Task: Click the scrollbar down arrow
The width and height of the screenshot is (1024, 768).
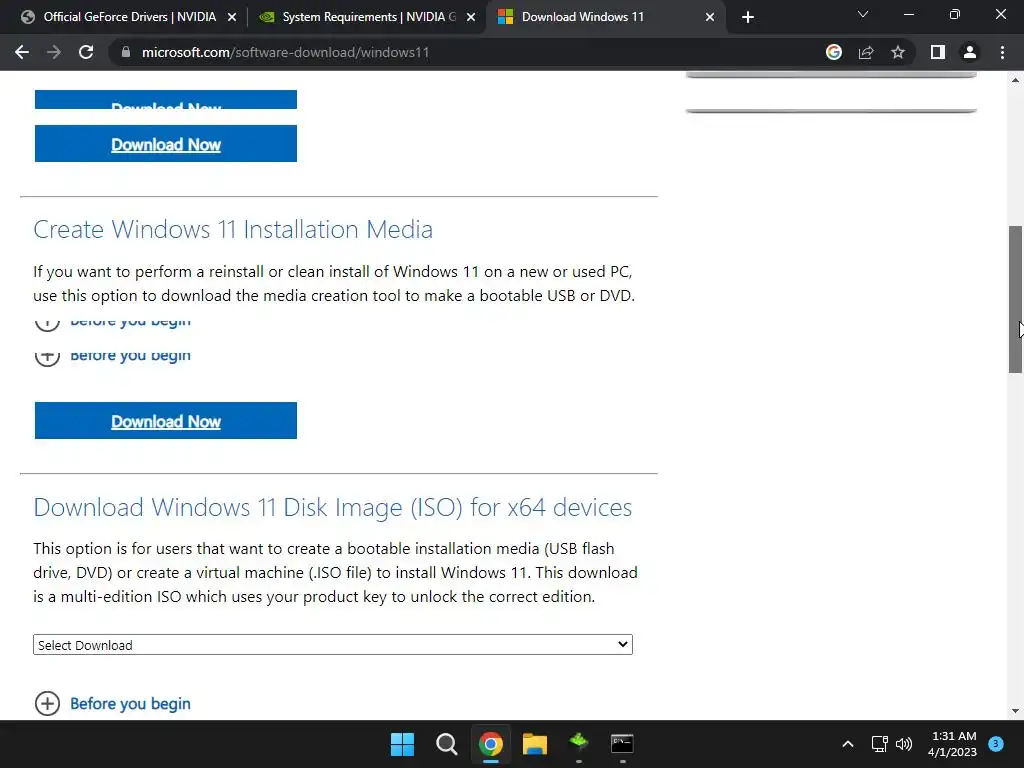Action: click(x=1015, y=711)
